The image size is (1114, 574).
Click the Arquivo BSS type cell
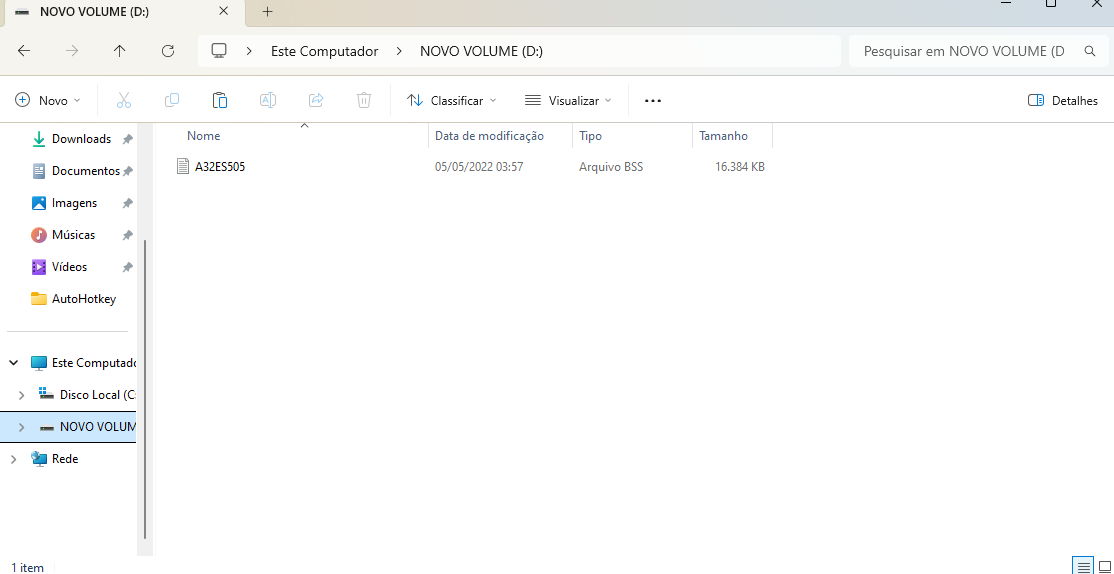(611, 167)
